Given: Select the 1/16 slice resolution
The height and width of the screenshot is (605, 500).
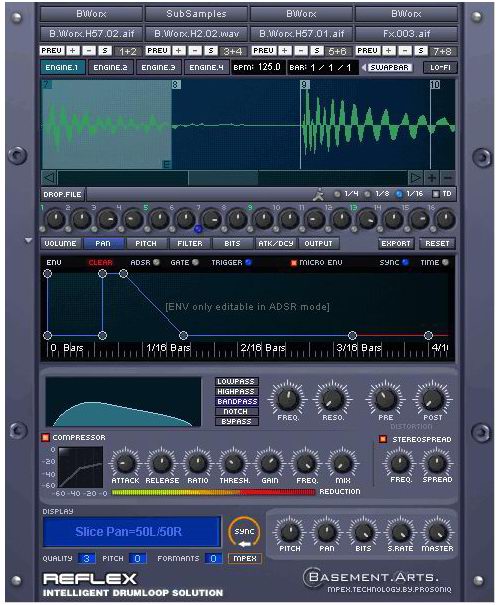Looking at the screenshot, I should 399,194.
